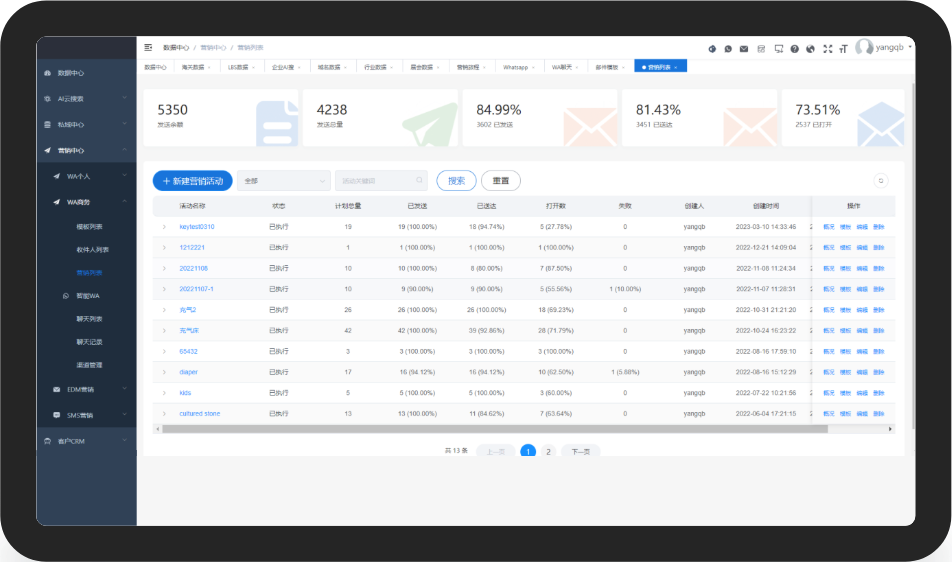Click the magnifier icon in keyword search box
The image size is (952, 562).
[x=419, y=180]
